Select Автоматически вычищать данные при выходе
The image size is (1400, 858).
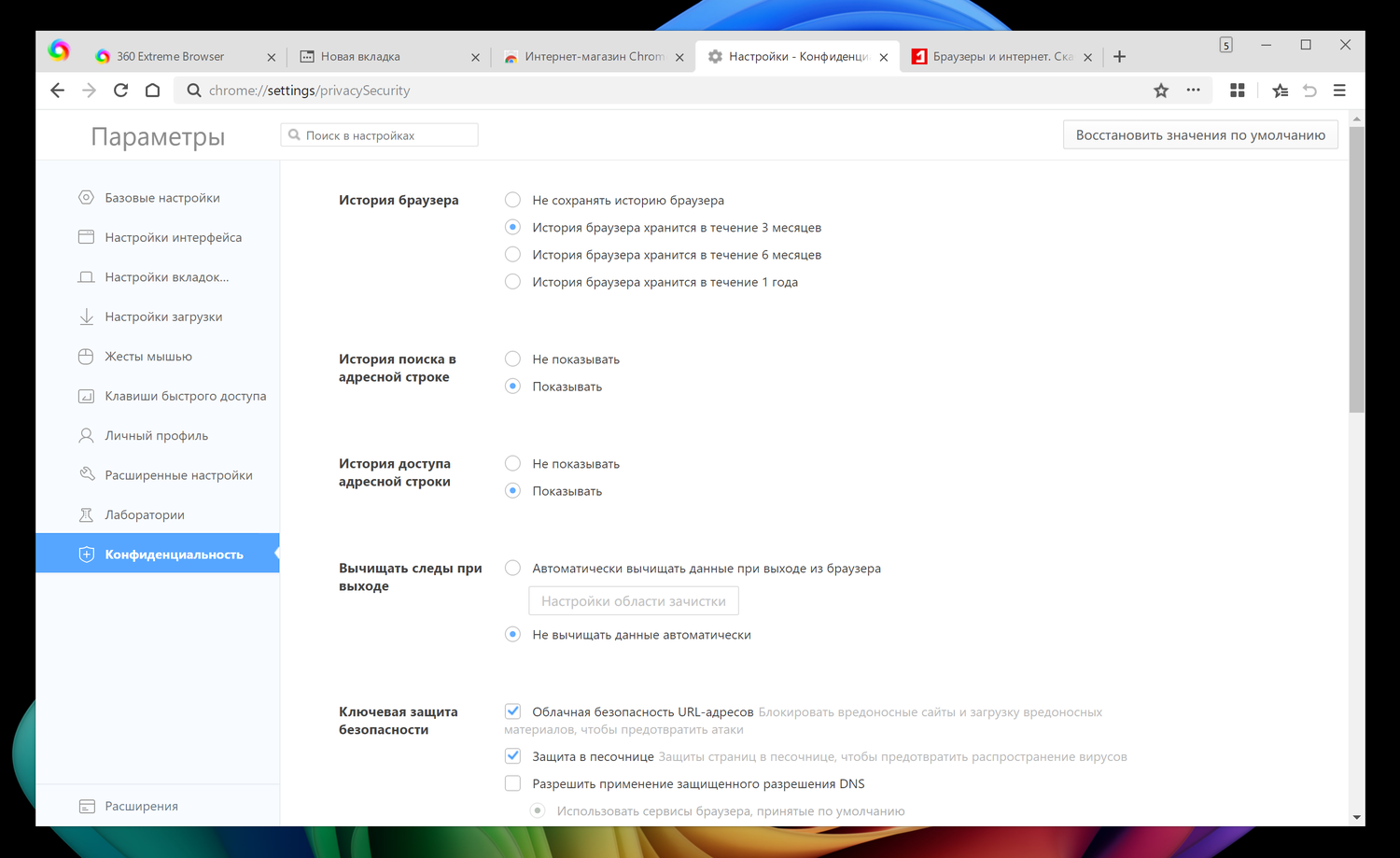coord(512,568)
